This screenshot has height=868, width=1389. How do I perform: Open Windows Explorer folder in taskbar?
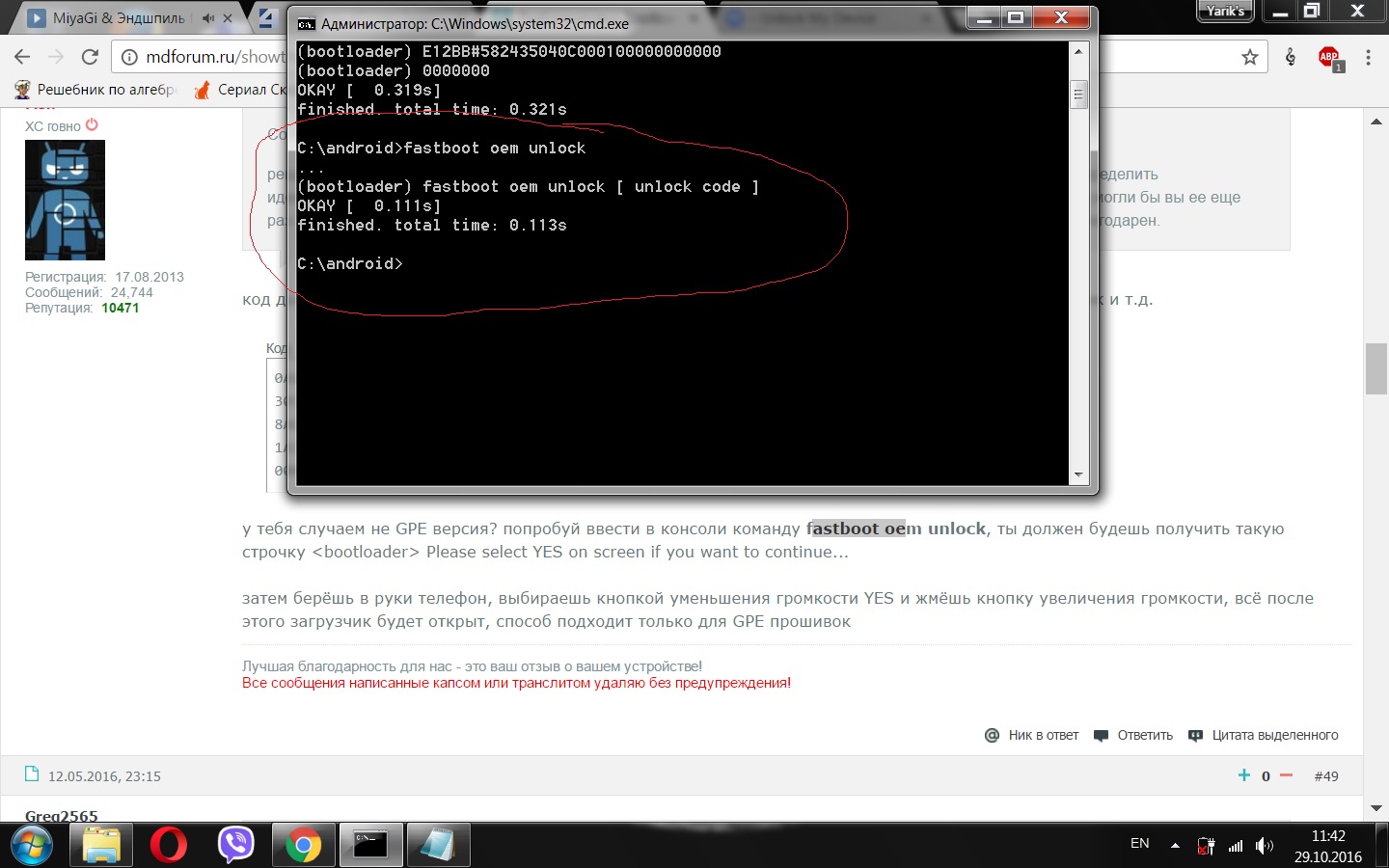tap(101, 846)
